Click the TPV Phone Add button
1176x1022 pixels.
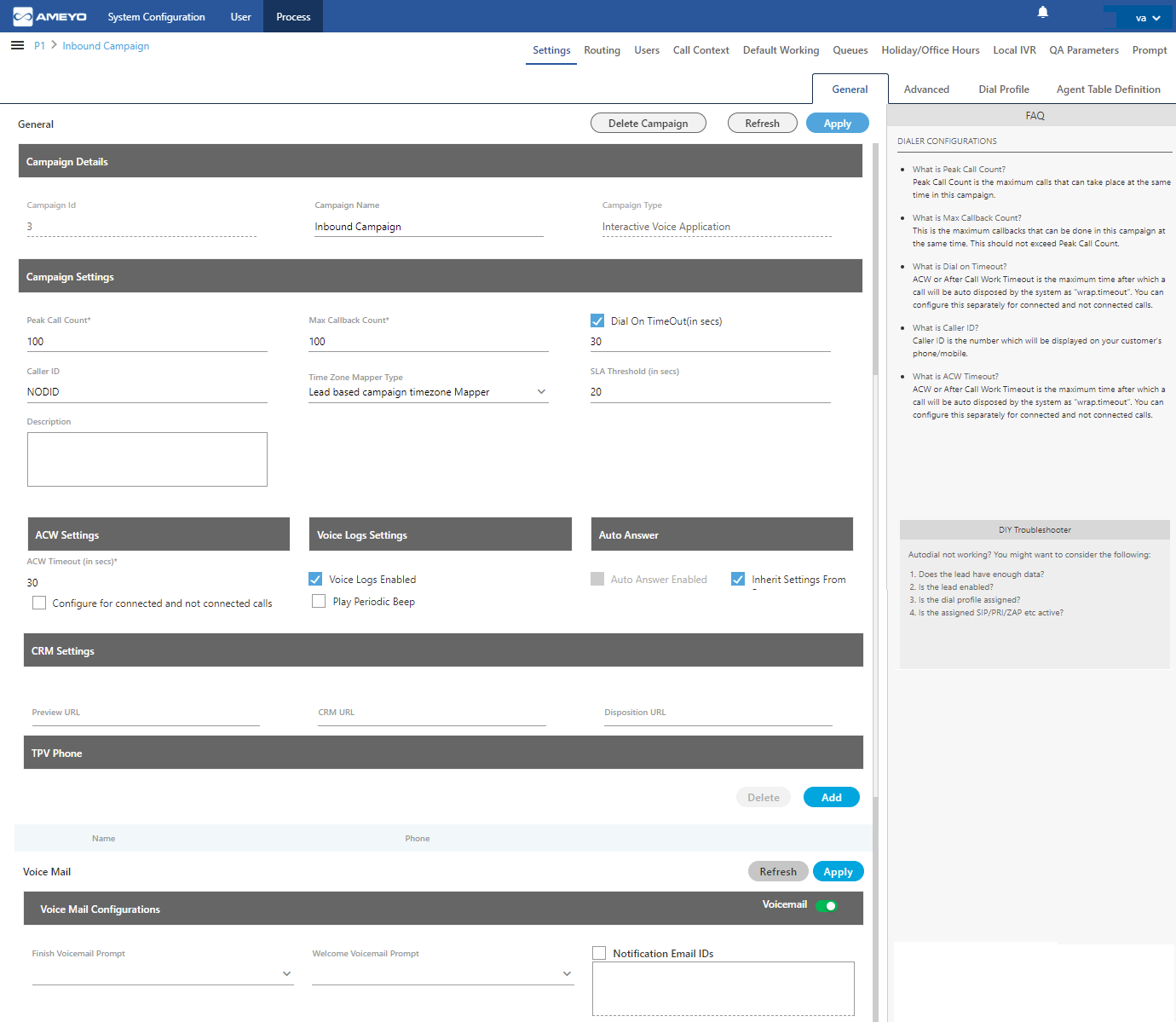(832, 797)
